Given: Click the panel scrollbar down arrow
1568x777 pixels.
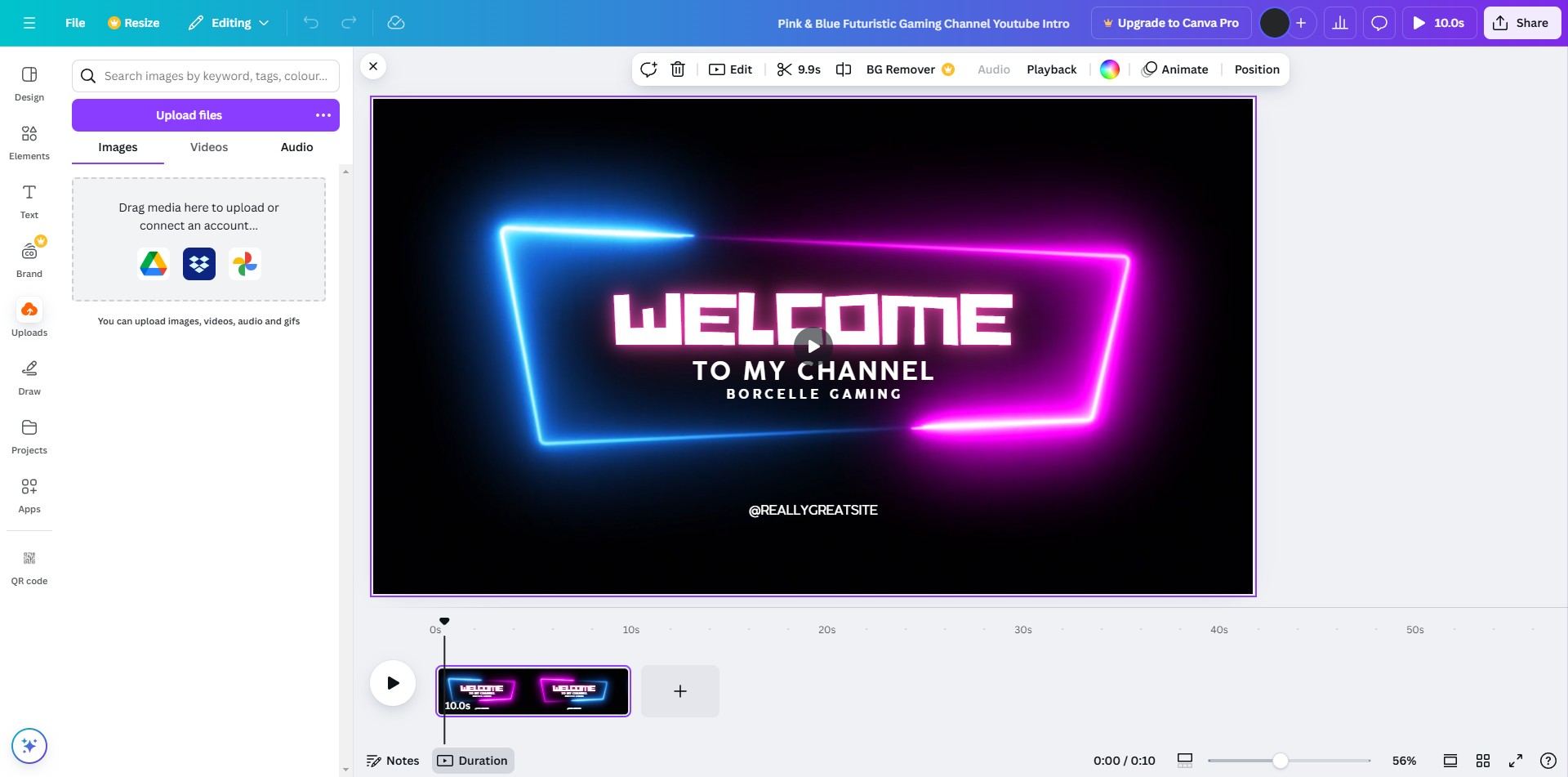Looking at the screenshot, I should pyautogui.click(x=346, y=769).
